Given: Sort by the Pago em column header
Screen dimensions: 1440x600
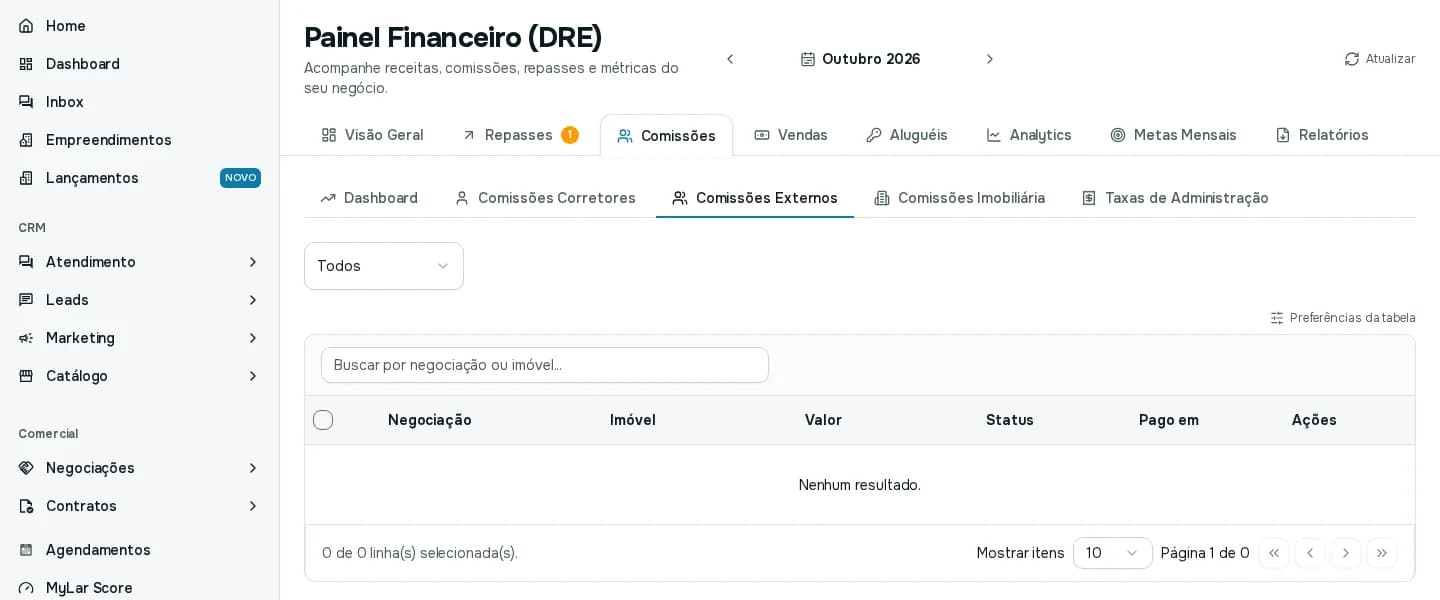Looking at the screenshot, I should click(1169, 420).
